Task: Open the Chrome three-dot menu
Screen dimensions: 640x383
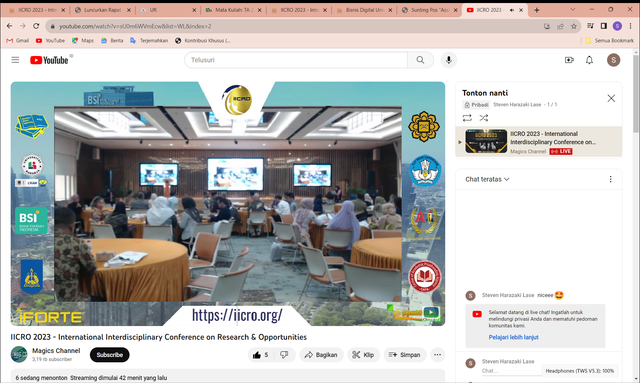Action: click(x=630, y=26)
